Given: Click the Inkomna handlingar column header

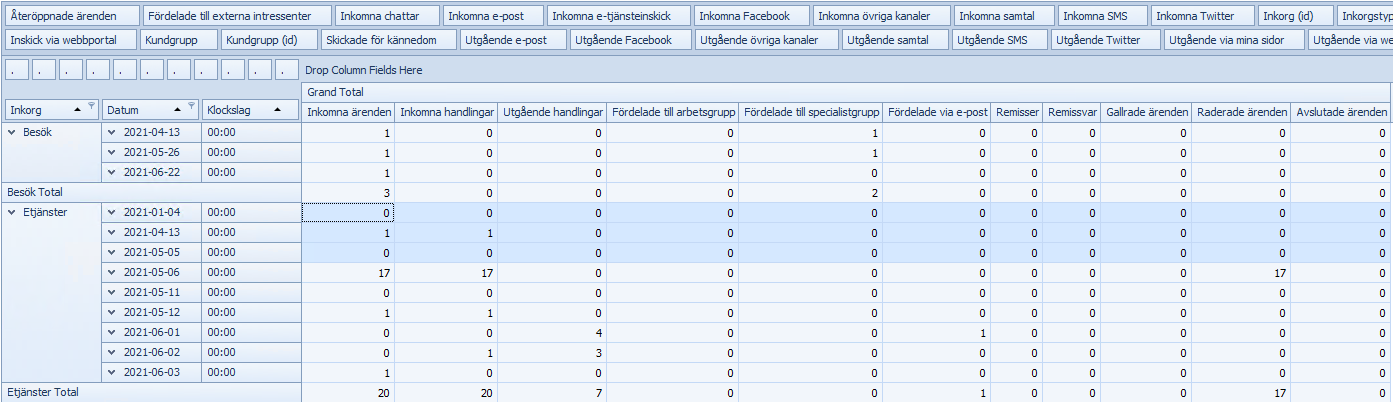Looking at the screenshot, I should pos(446,112).
